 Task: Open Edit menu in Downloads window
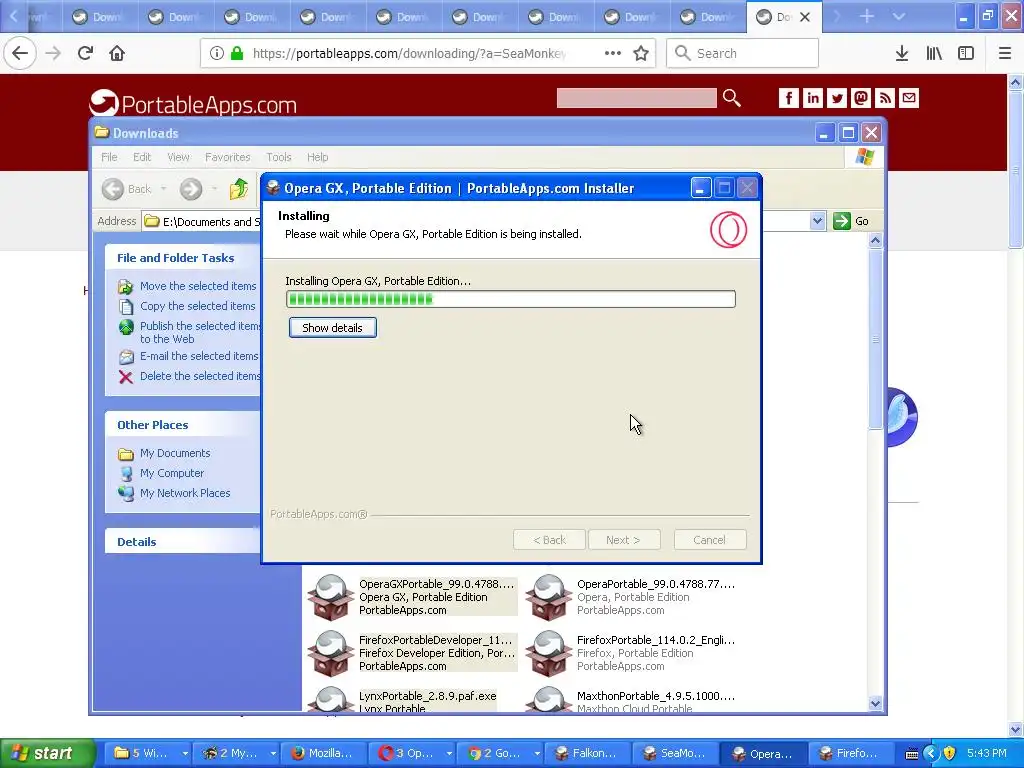142,157
